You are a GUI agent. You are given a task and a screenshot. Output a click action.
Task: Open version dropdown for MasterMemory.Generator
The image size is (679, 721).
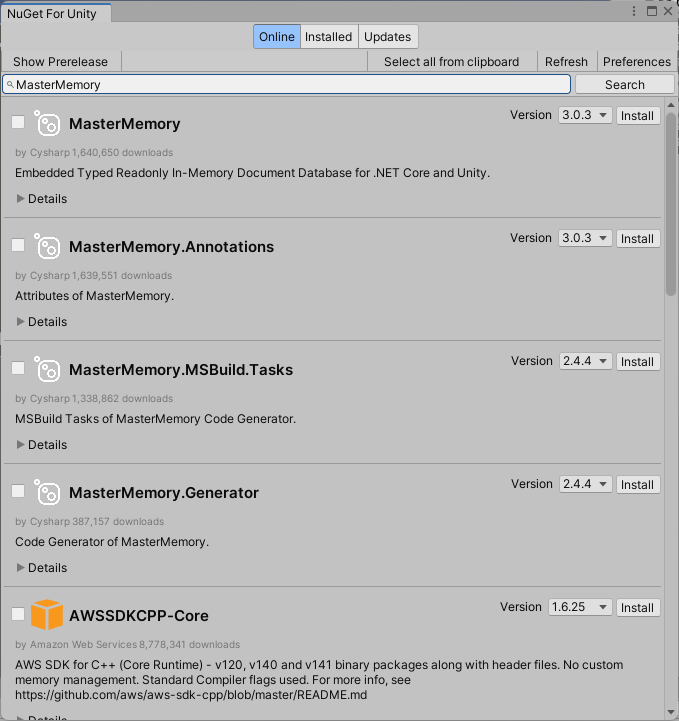click(x=585, y=484)
